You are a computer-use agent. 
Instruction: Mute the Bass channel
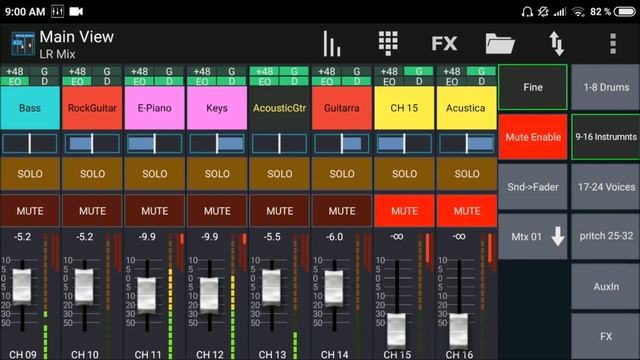pos(30,211)
